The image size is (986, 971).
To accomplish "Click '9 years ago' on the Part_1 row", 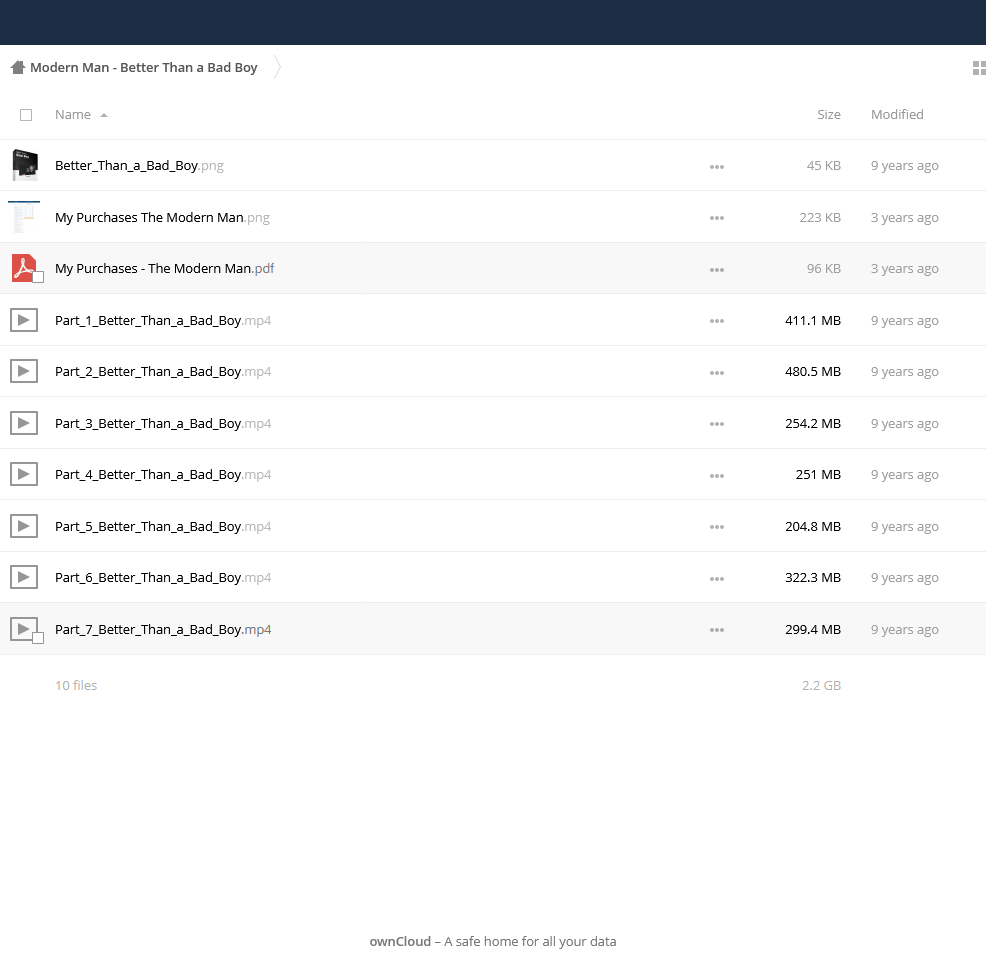I will point(905,321).
